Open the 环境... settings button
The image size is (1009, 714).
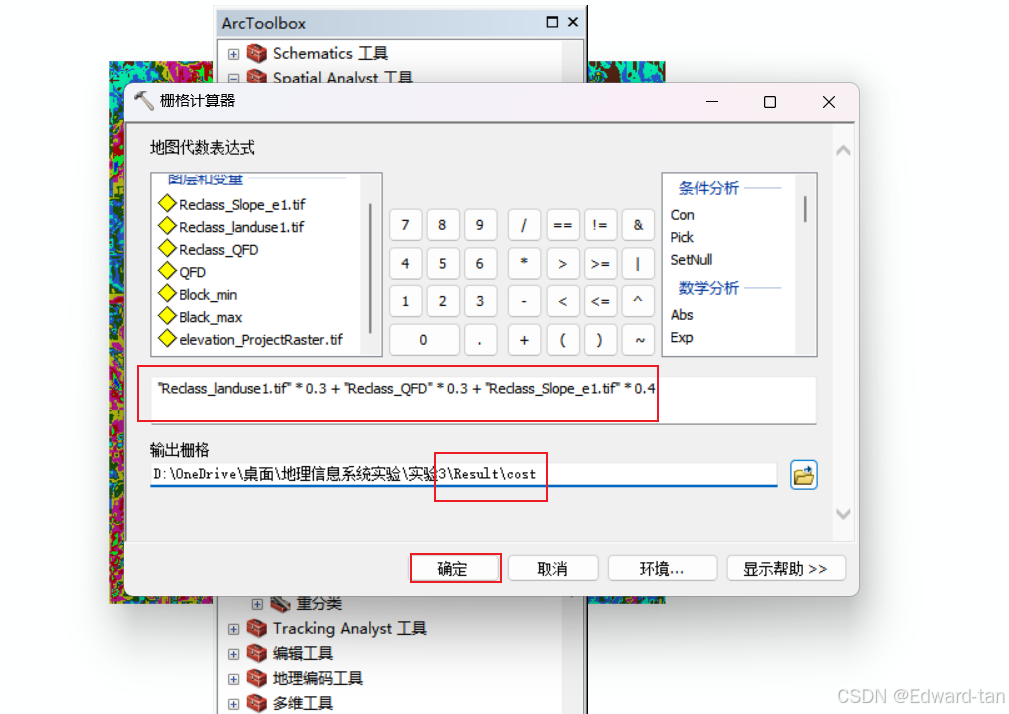pos(662,569)
